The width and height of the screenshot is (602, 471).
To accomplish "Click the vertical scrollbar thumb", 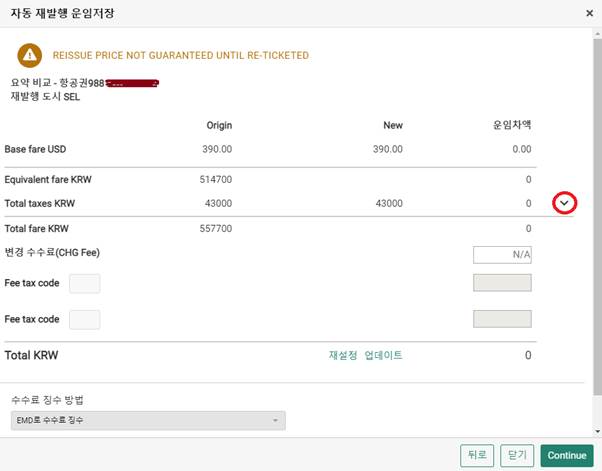I will [597, 217].
